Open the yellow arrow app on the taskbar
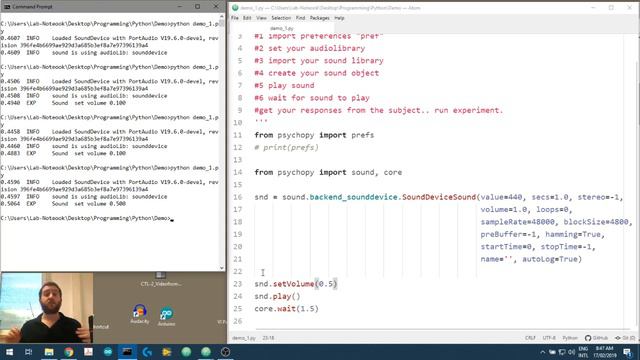 [167, 352]
